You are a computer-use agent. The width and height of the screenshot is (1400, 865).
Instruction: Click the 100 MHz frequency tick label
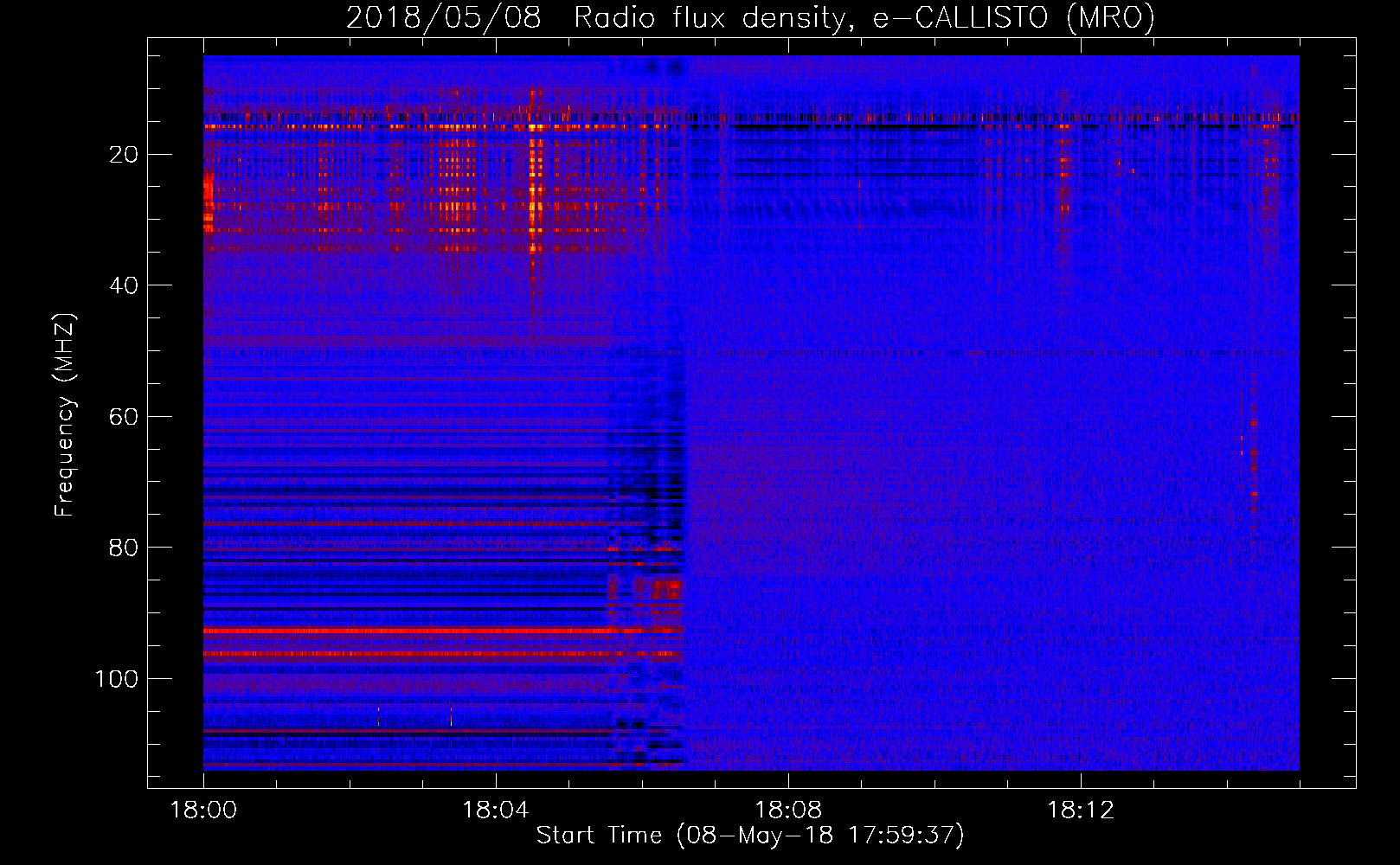point(117,679)
